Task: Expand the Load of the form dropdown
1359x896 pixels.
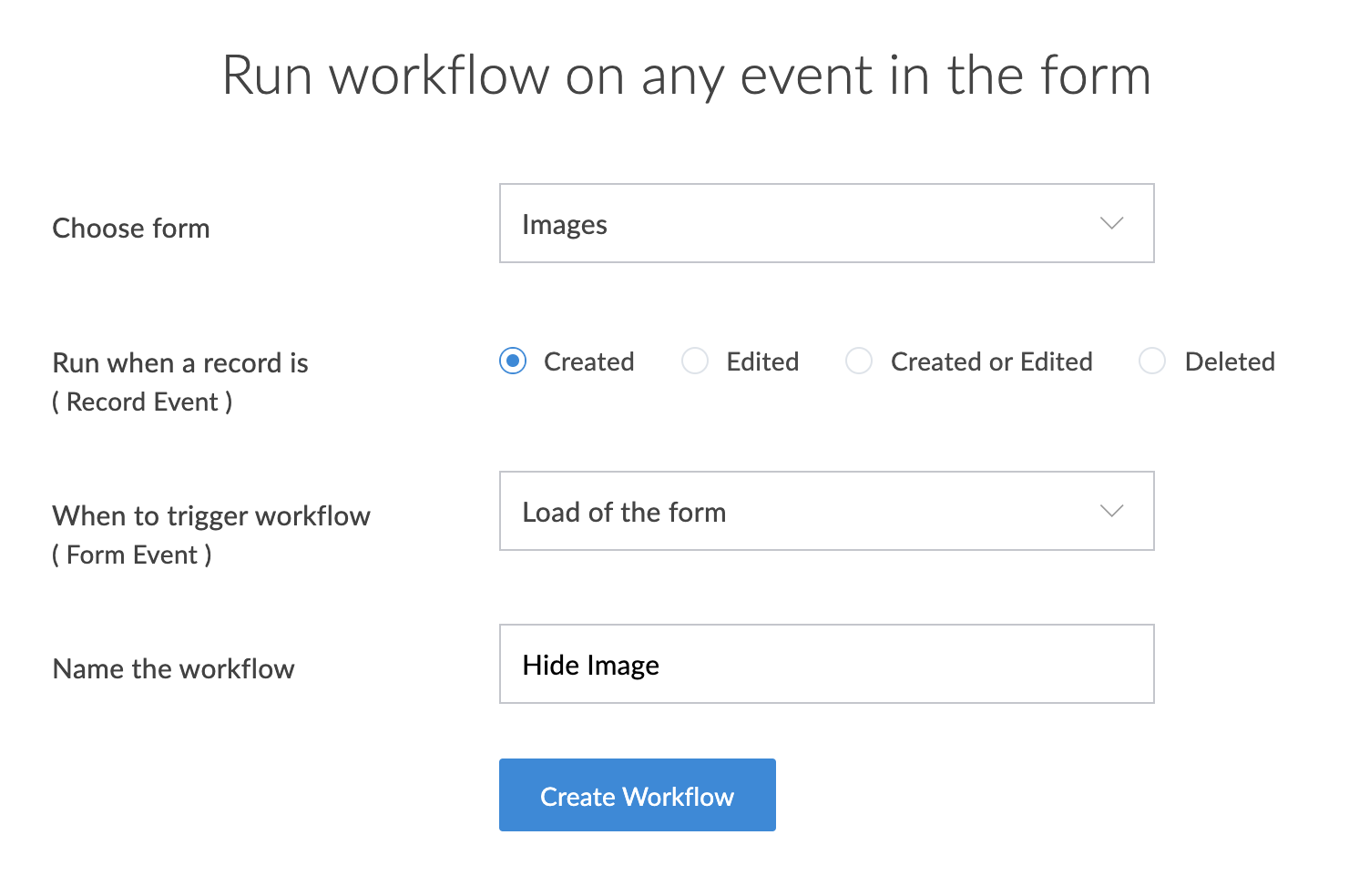Action: click(x=825, y=512)
